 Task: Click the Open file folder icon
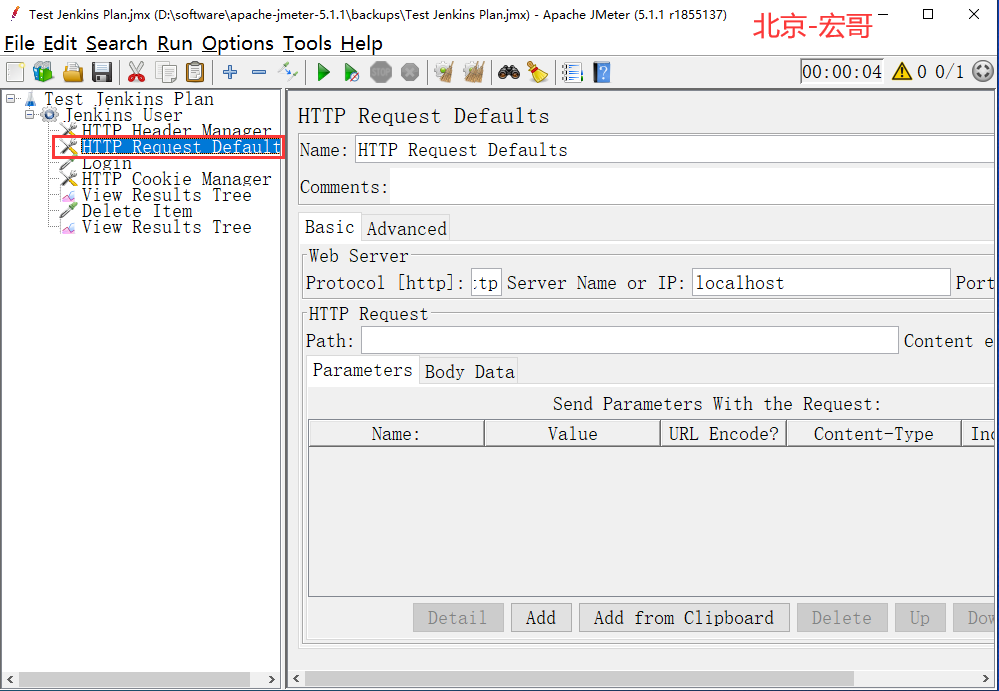(x=73, y=72)
